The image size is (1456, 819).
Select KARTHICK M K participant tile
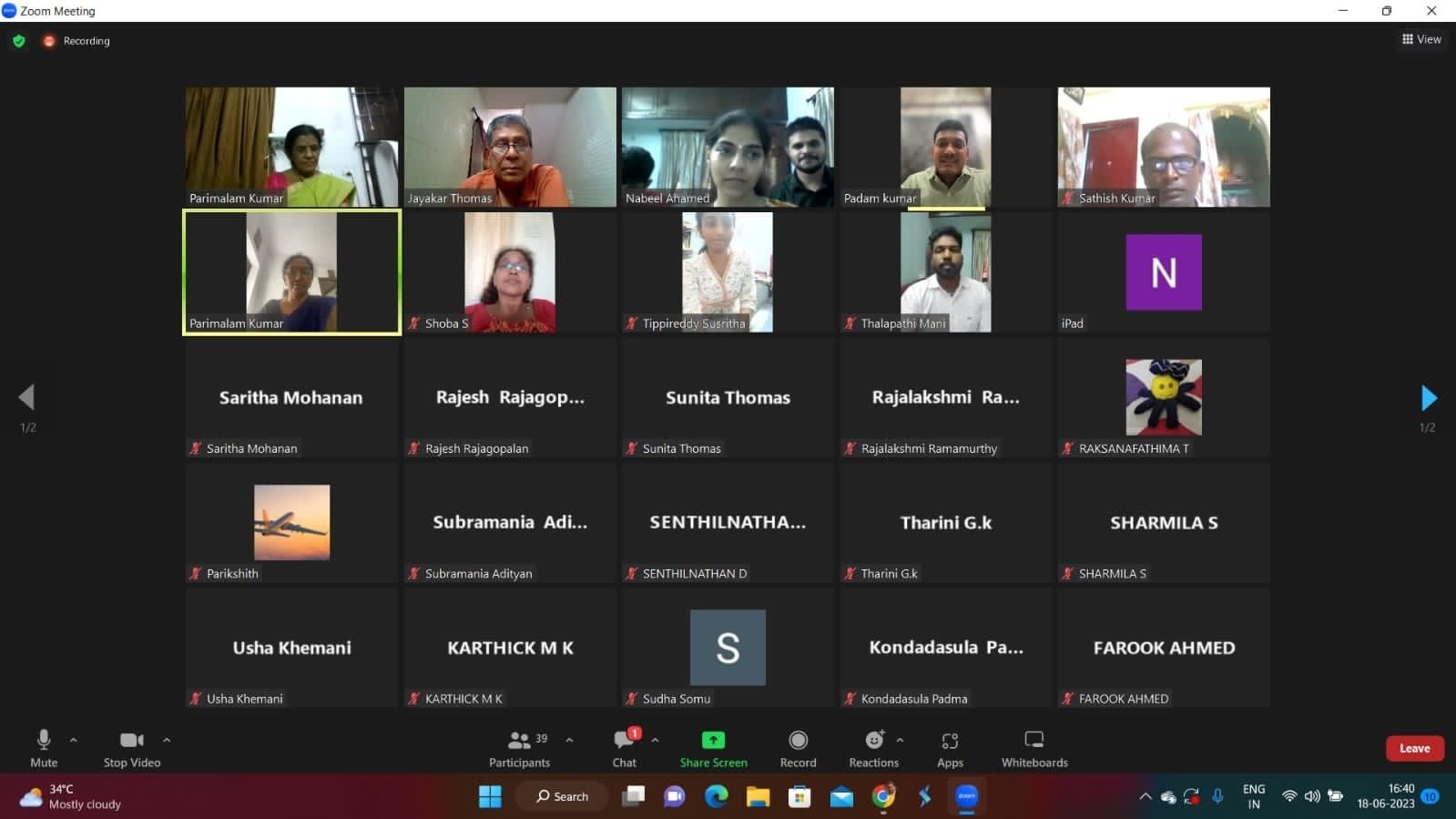click(x=510, y=648)
